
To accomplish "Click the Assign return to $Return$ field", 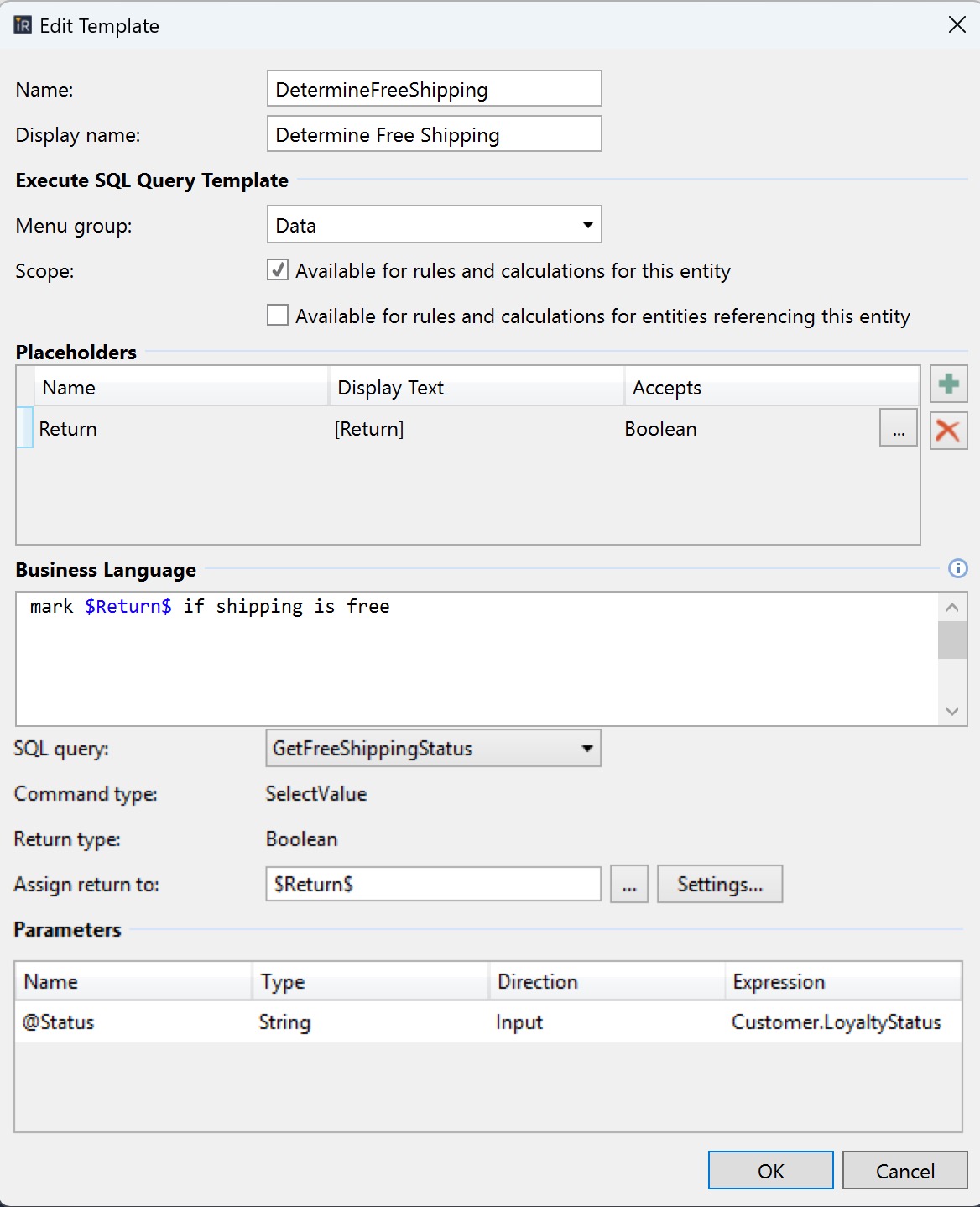I will click(433, 885).
